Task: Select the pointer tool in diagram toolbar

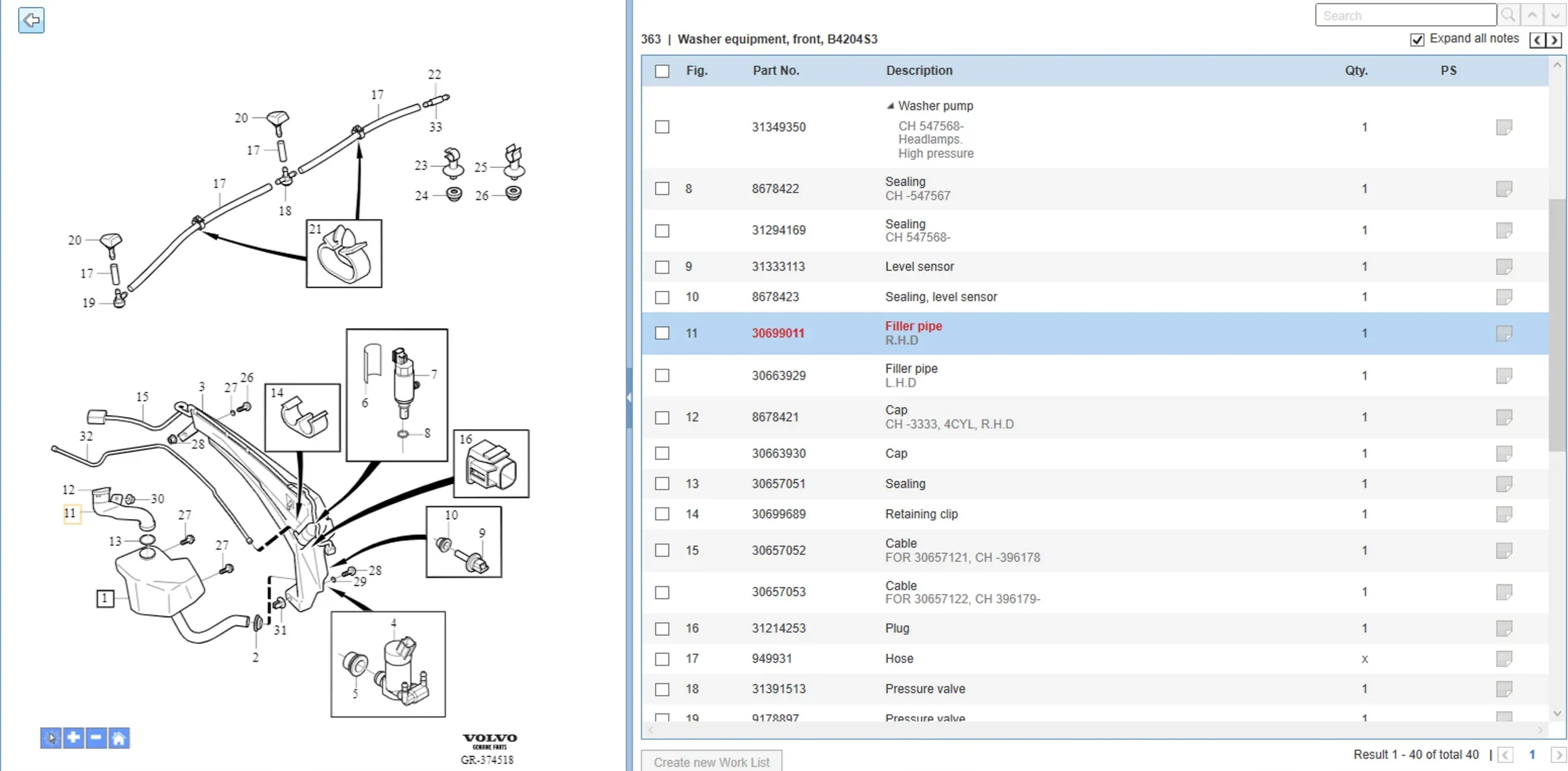Action: [51, 738]
